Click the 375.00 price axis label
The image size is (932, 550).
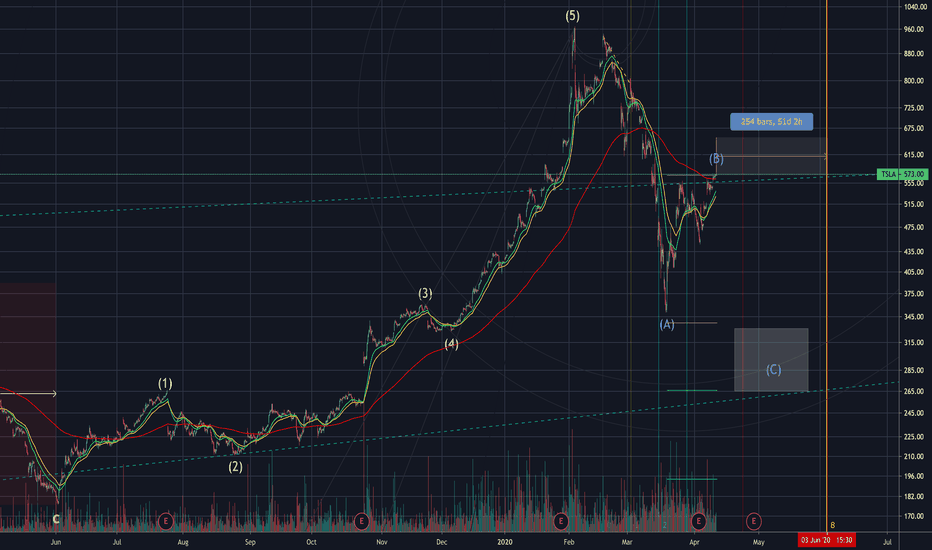[914, 294]
